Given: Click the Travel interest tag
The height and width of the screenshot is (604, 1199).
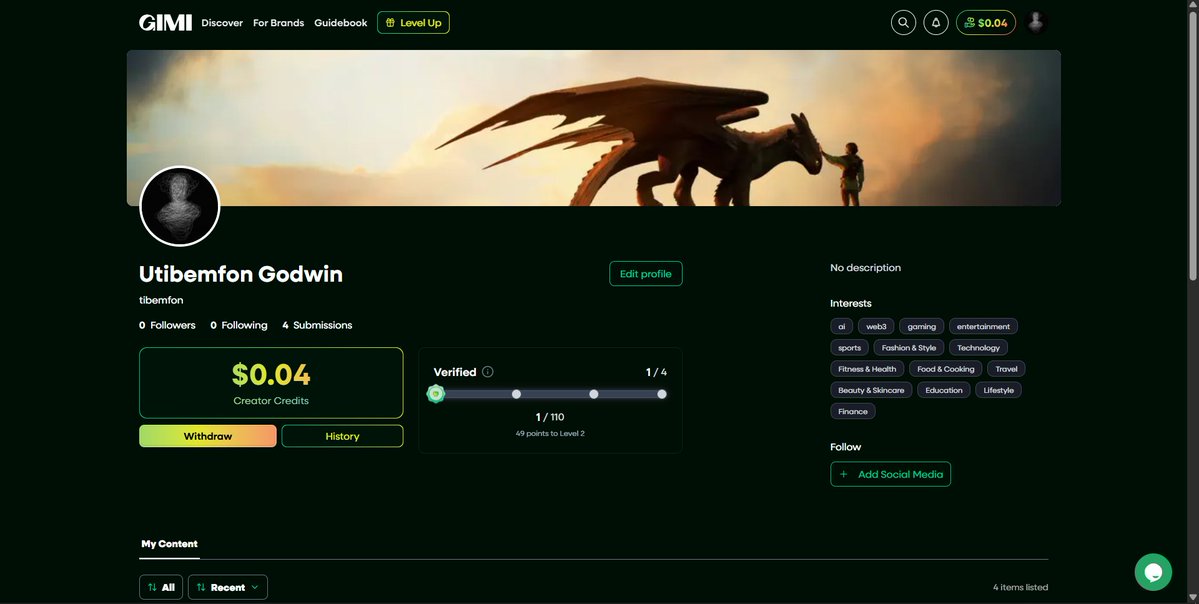Looking at the screenshot, I should click(x=1006, y=369).
